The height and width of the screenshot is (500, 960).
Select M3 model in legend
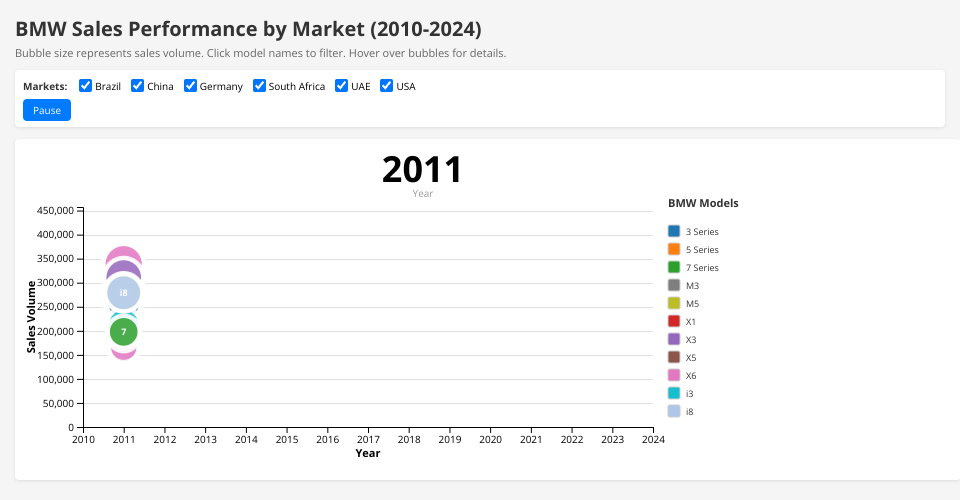692,286
